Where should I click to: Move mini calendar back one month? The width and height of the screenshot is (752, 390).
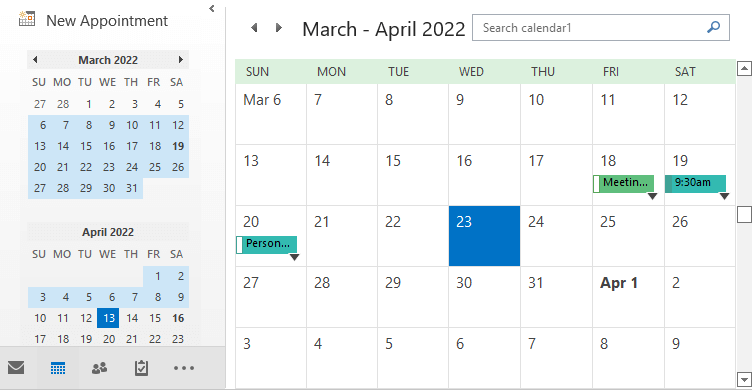pyautogui.click(x=35, y=59)
